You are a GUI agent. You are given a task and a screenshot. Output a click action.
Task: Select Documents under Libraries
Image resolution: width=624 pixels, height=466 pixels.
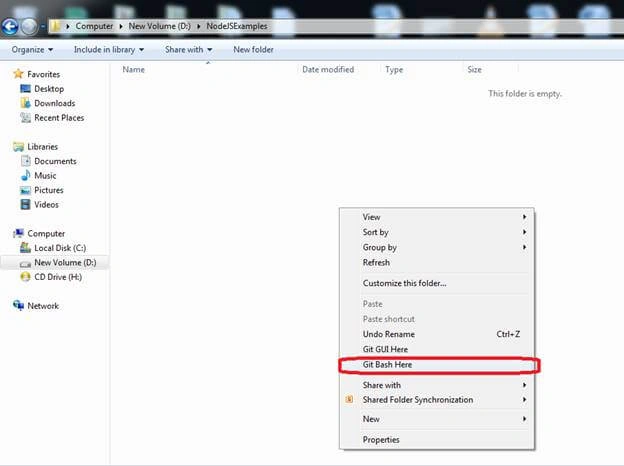(55, 161)
